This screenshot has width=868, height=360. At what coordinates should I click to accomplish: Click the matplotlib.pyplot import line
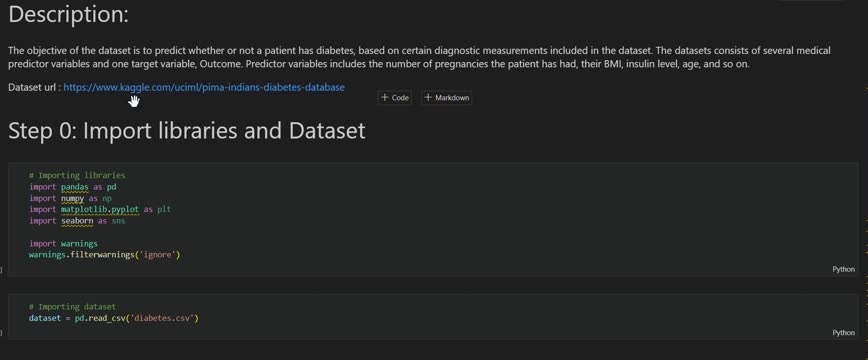[100, 209]
